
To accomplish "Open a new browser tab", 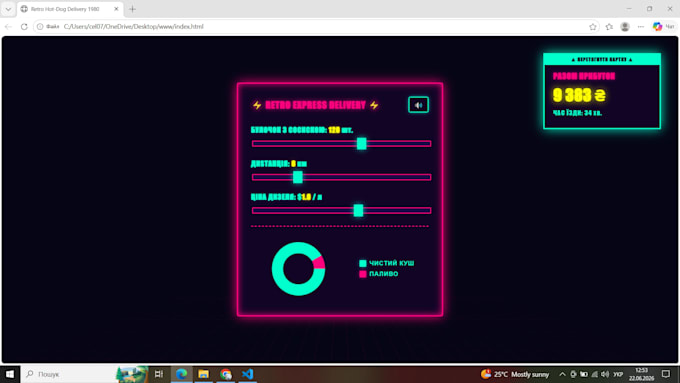I will [132, 9].
